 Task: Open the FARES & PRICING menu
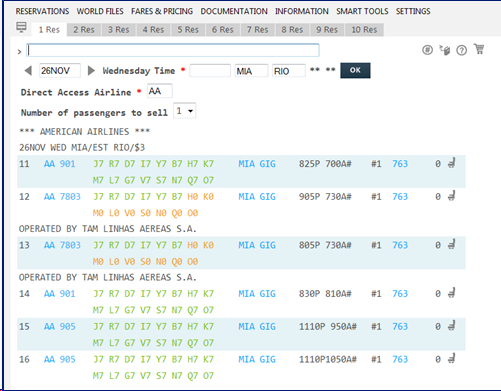click(x=162, y=11)
